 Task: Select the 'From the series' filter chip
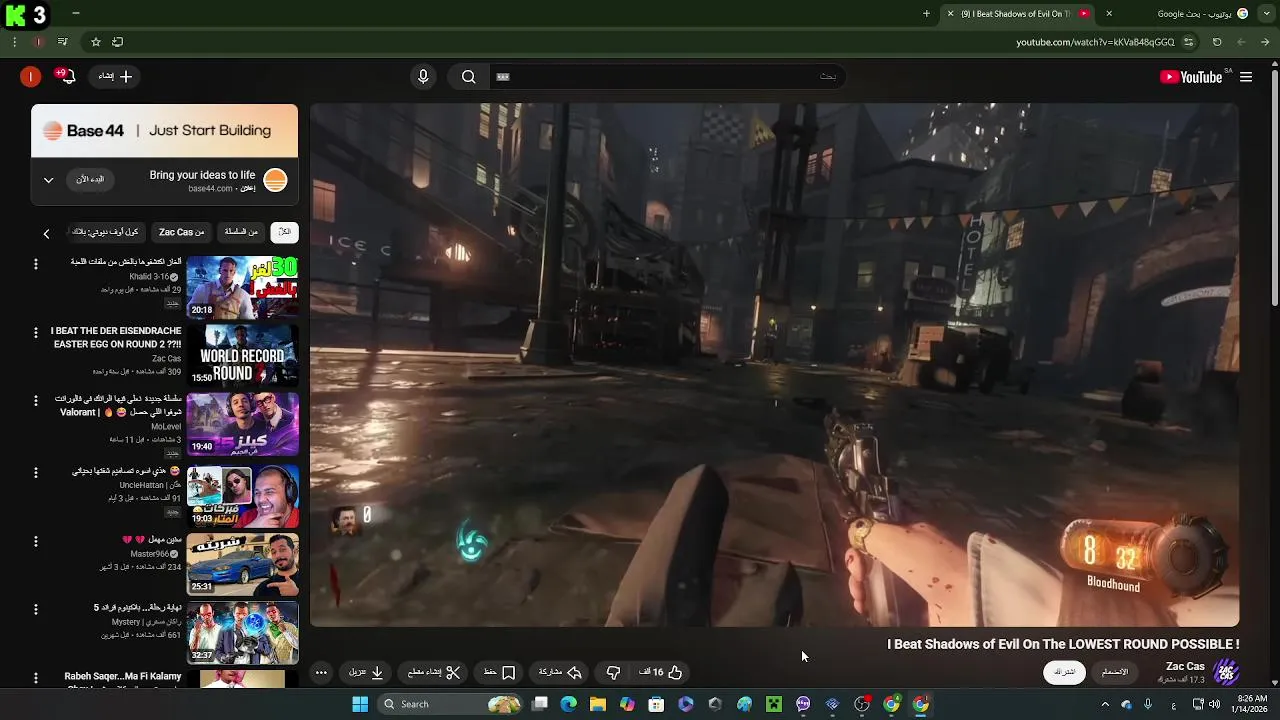pos(241,232)
